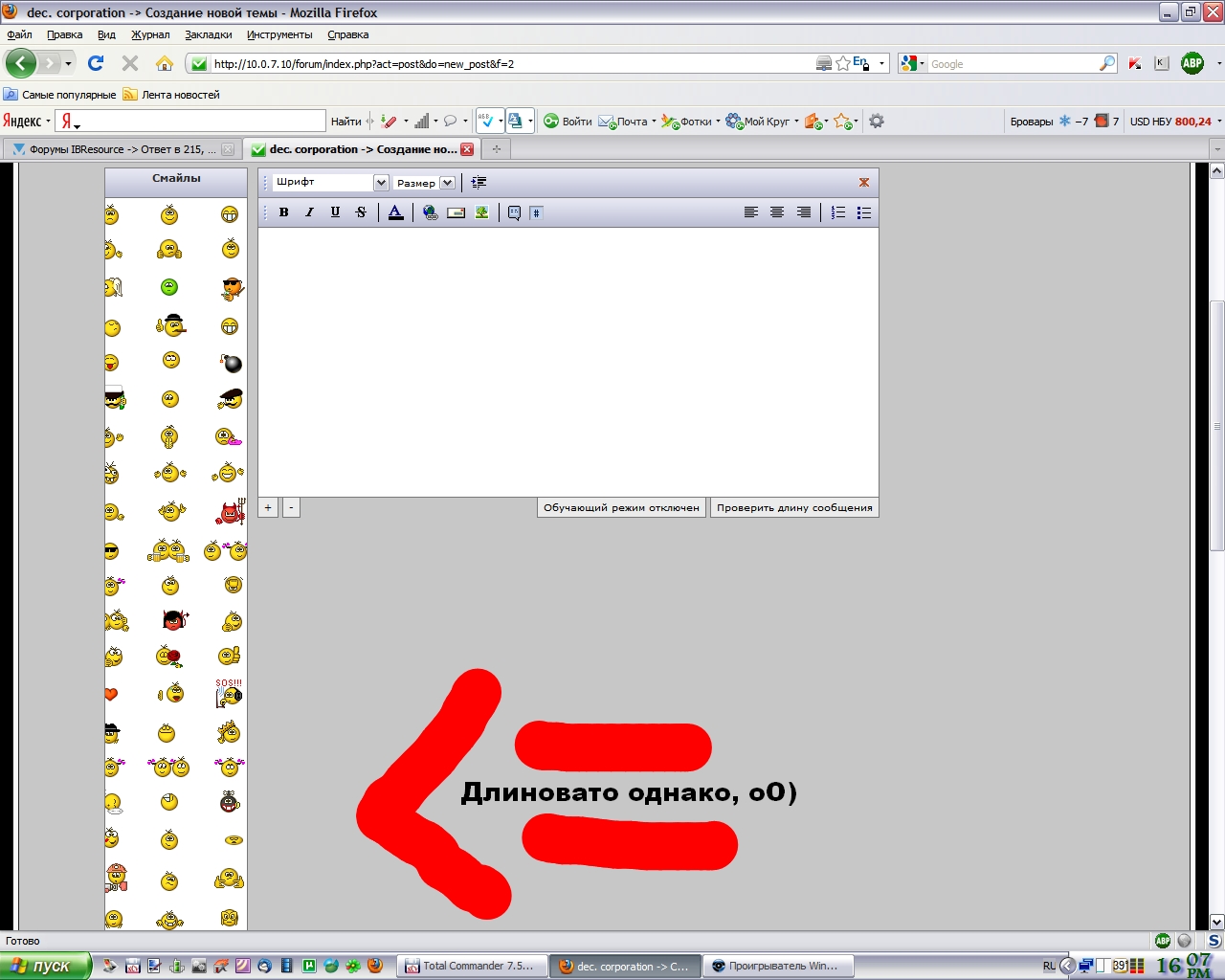The width and height of the screenshot is (1225, 980).
Task: Insert a numbered list
Action: point(838,212)
